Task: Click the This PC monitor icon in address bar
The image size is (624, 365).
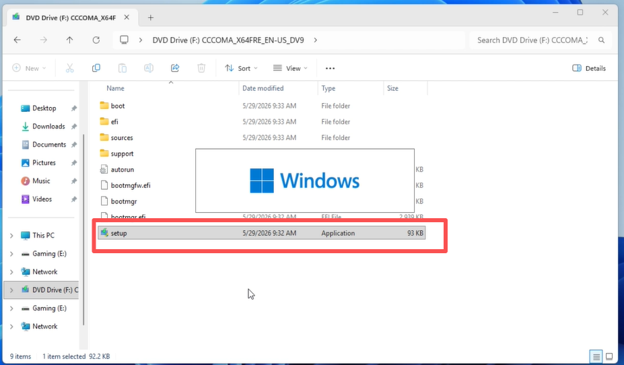Action: [124, 40]
